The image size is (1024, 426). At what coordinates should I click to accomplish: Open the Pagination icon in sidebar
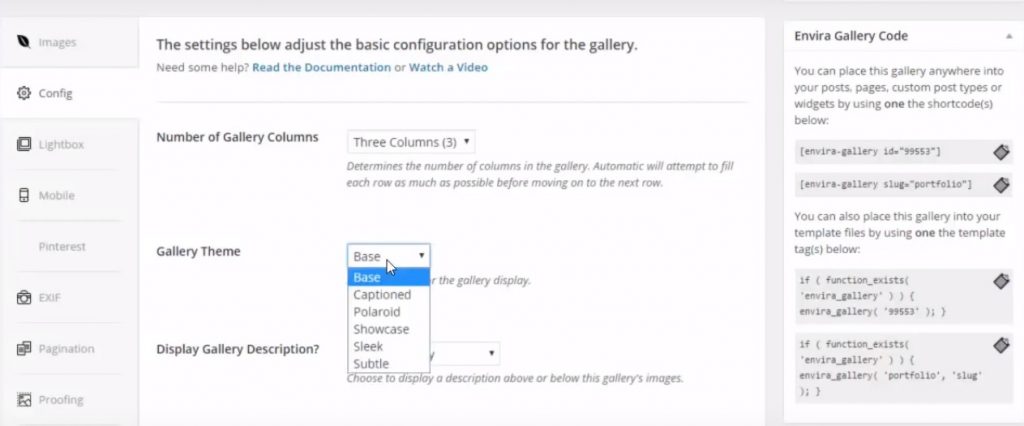click(24, 348)
